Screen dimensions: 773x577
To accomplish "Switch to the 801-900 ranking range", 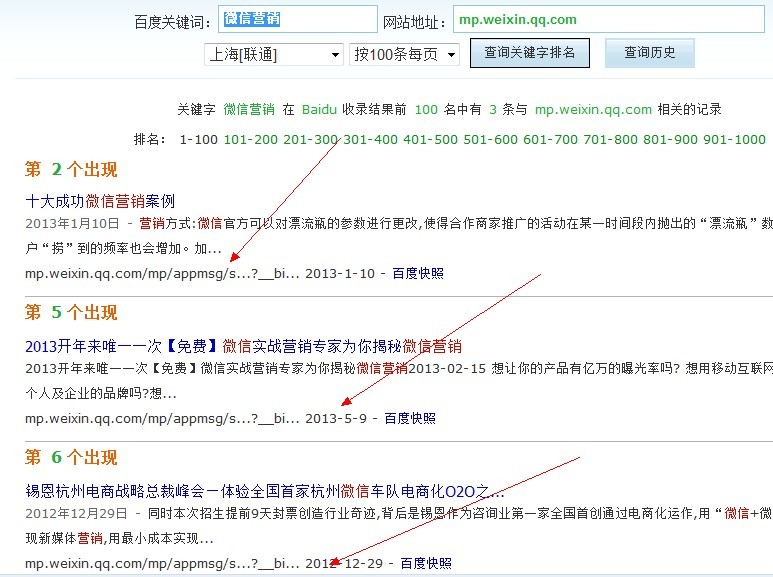I will (x=670, y=139).
